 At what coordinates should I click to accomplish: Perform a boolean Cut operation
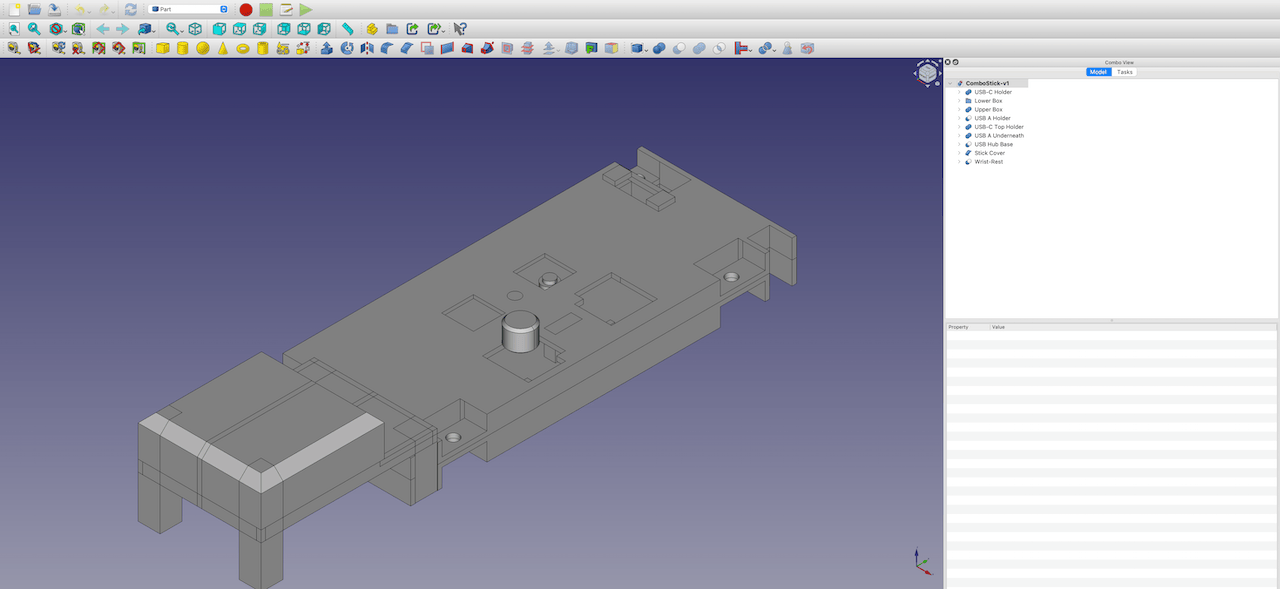click(x=680, y=47)
